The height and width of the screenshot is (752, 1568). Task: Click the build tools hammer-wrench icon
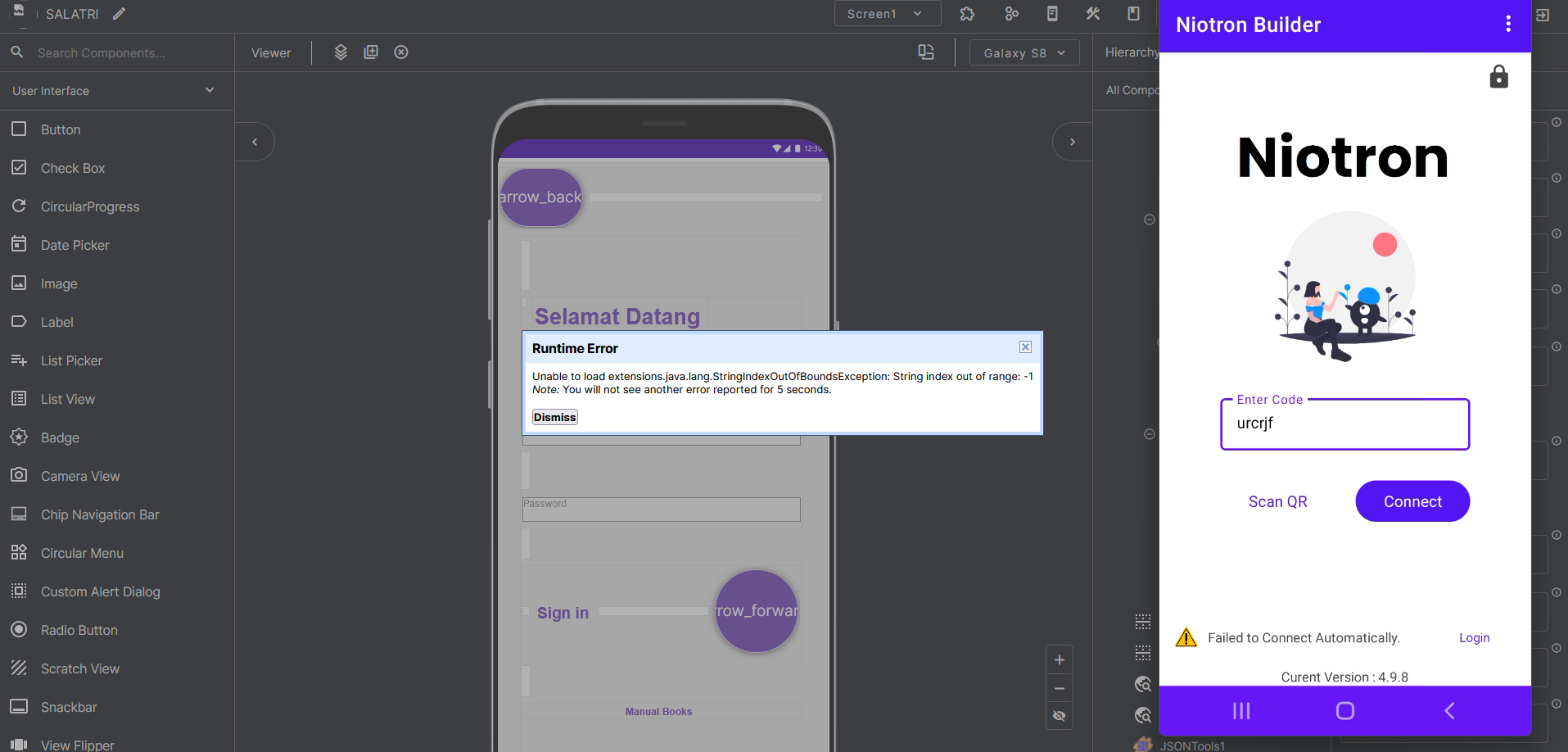1093,14
